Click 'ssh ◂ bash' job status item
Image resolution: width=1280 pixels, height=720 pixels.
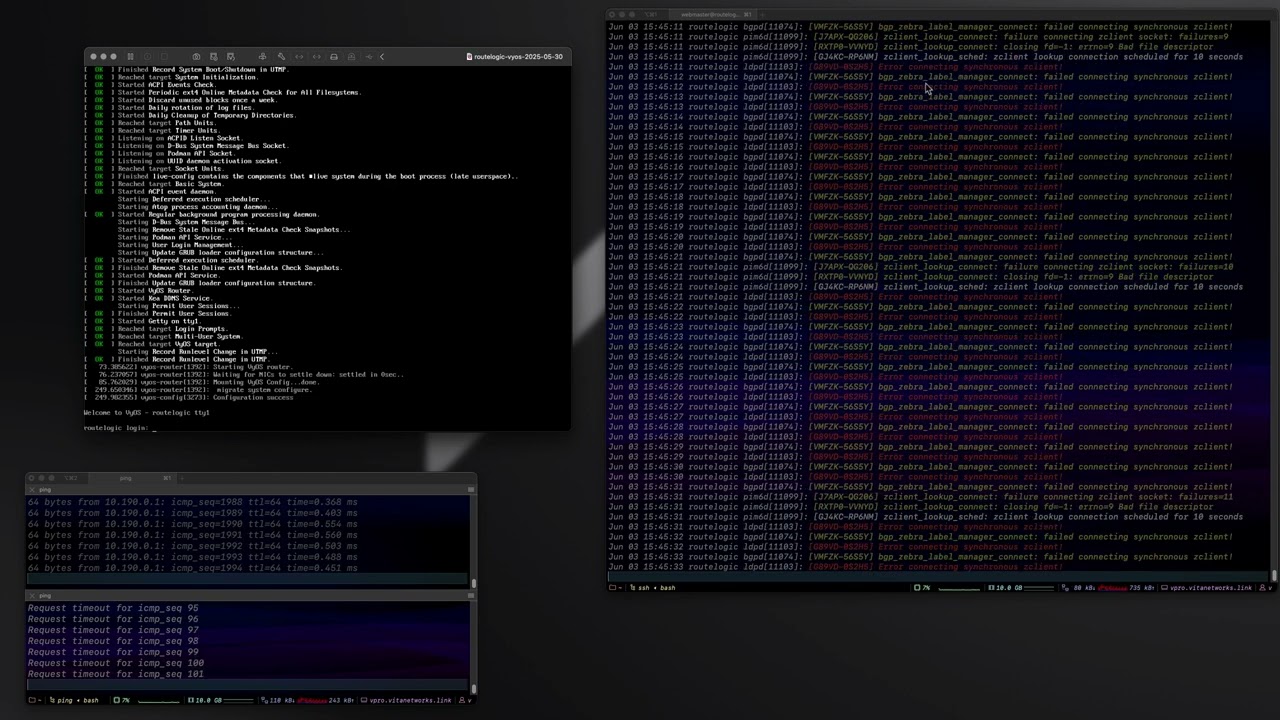(x=654, y=587)
